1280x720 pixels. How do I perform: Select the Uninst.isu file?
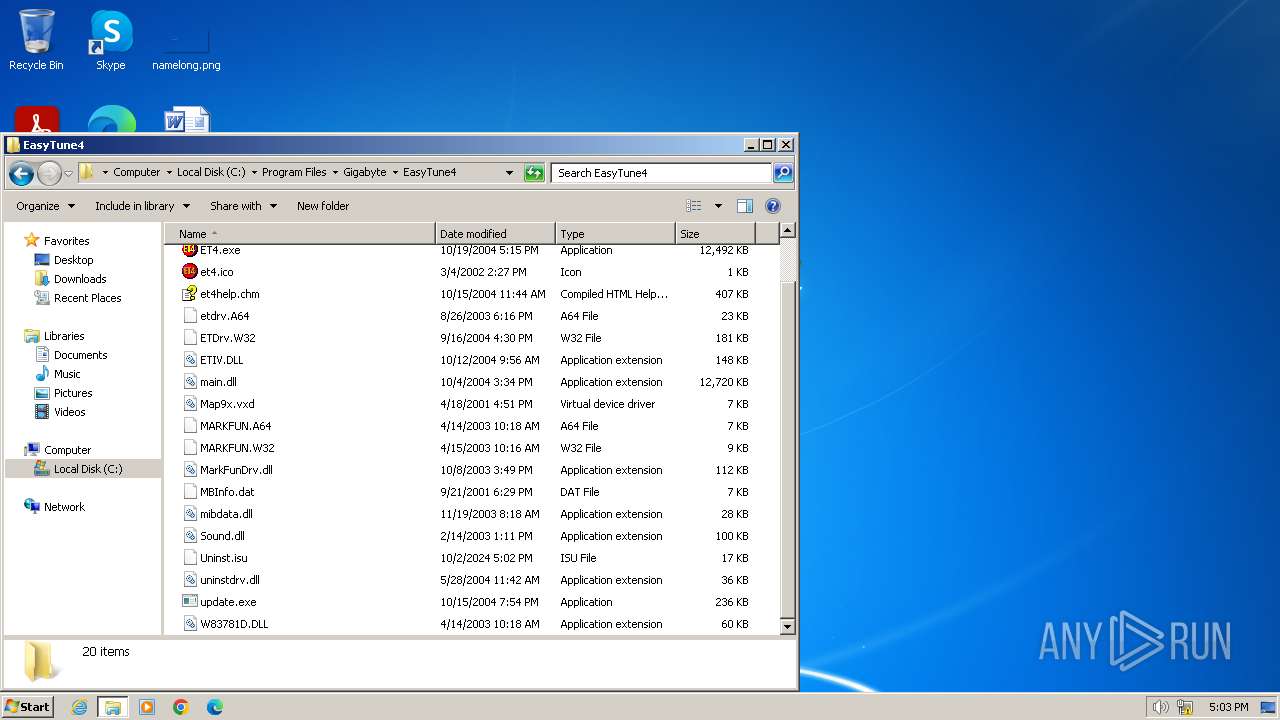(x=223, y=558)
